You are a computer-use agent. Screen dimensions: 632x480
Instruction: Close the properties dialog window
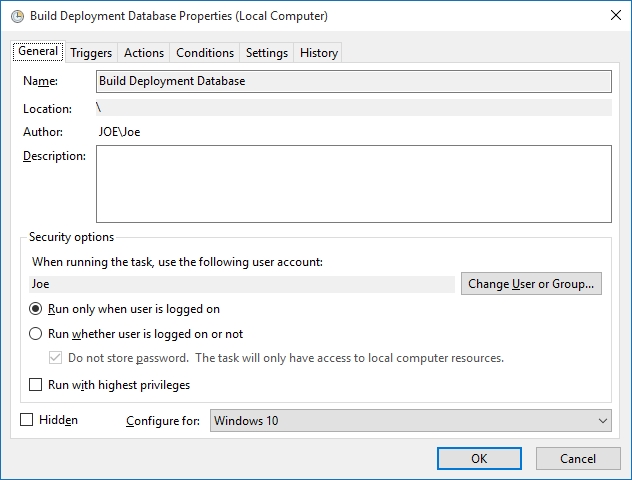pos(611,16)
